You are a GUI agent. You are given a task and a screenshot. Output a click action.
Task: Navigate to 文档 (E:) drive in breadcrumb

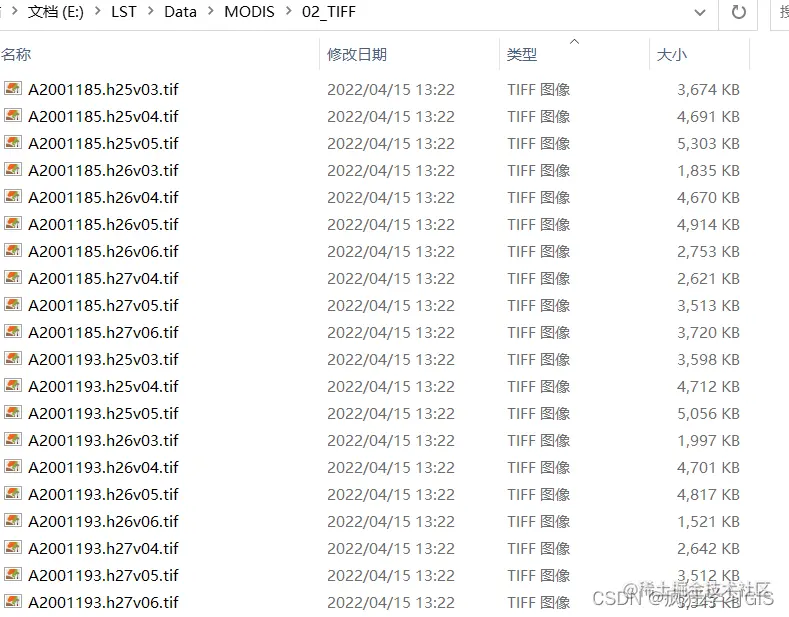(x=55, y=11)
